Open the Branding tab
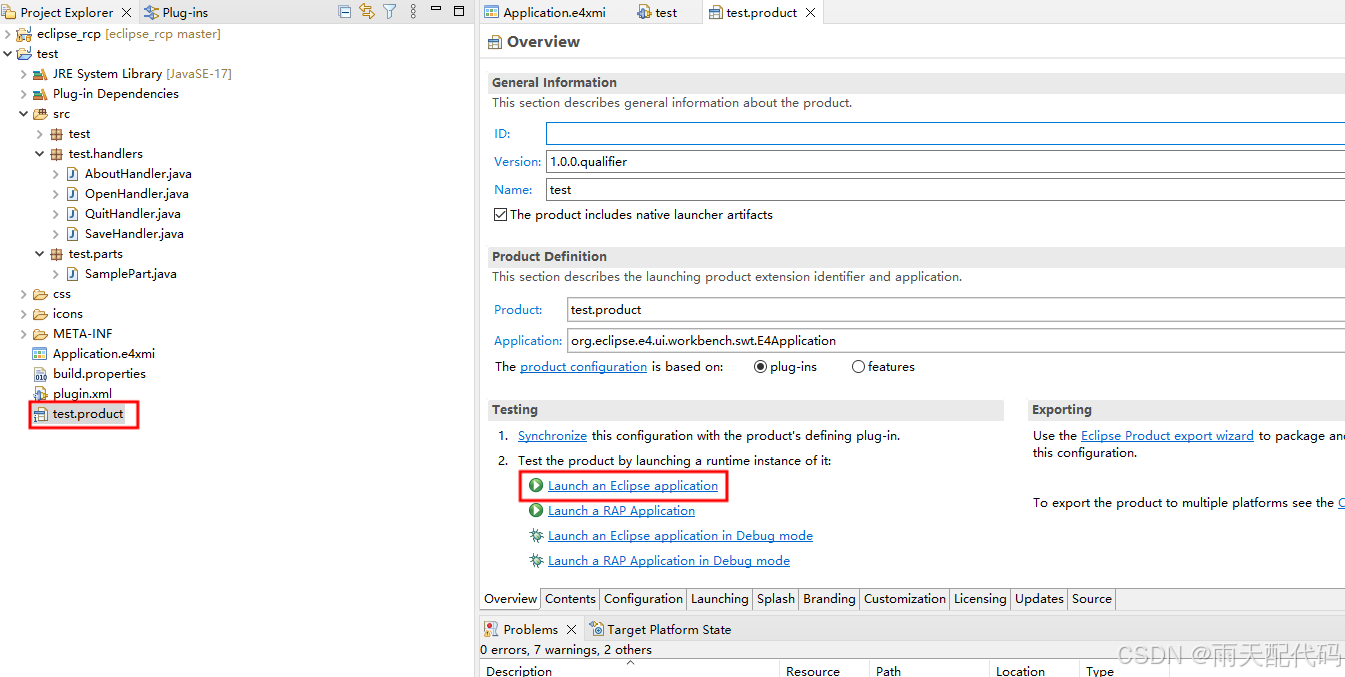 point(829,598)
